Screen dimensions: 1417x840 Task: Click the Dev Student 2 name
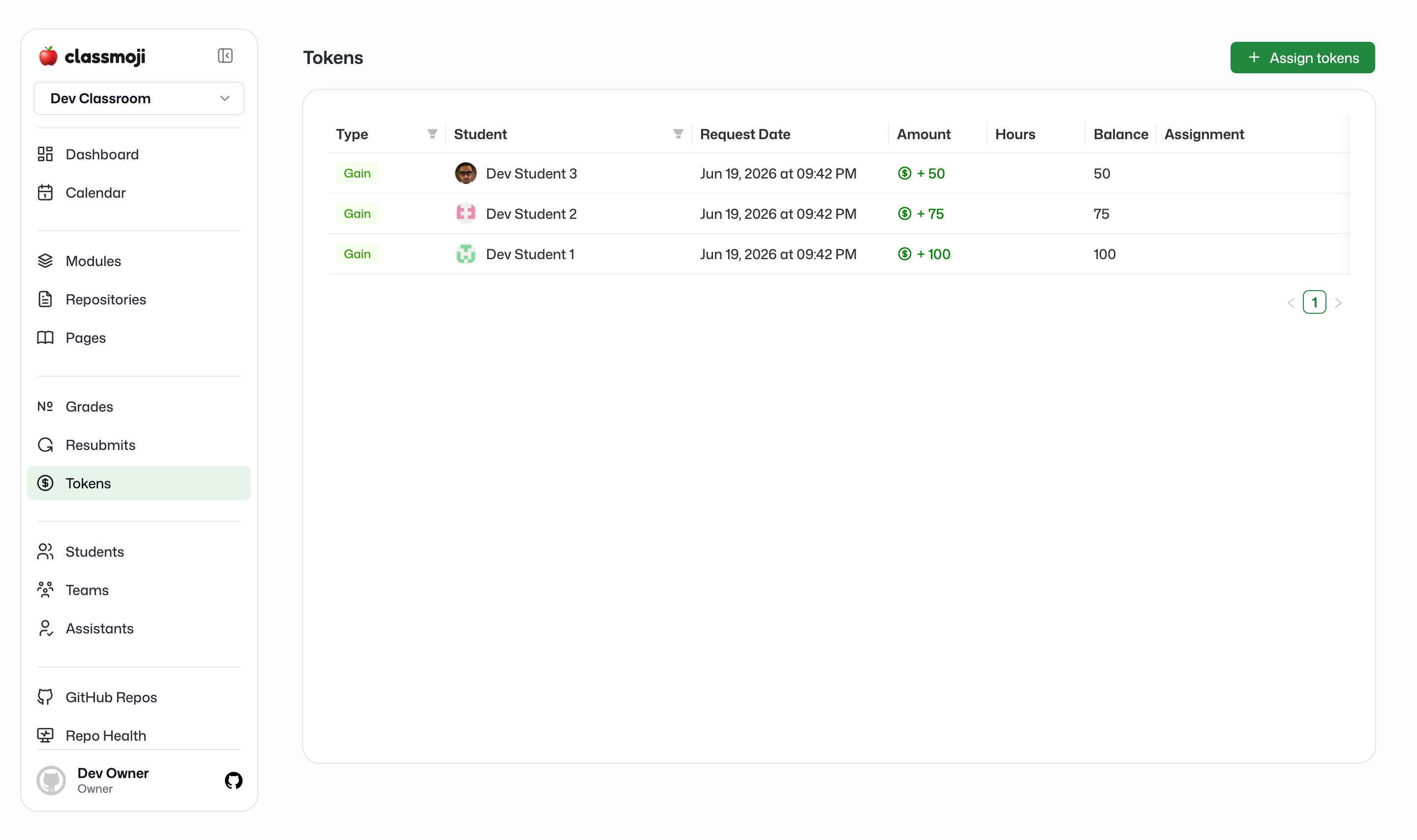click(531, 214)
